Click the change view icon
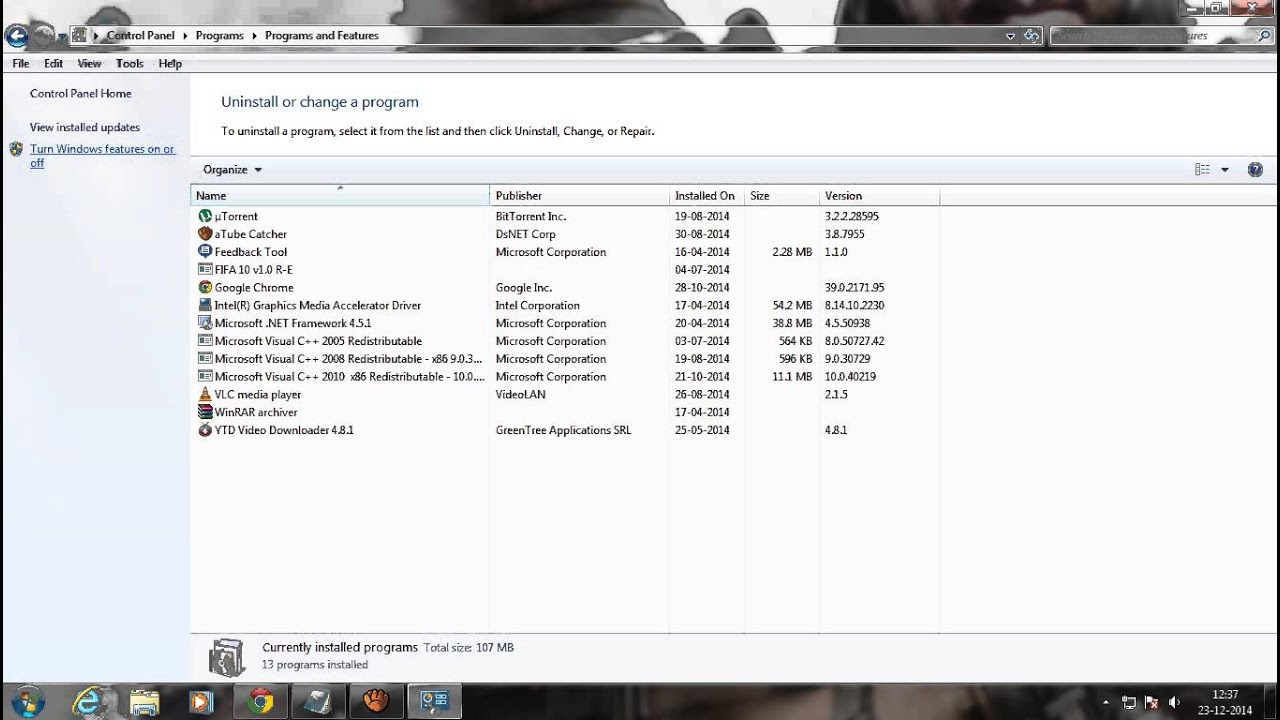The width and height of the screenshot is (1280, 720). coord(1203,170)
